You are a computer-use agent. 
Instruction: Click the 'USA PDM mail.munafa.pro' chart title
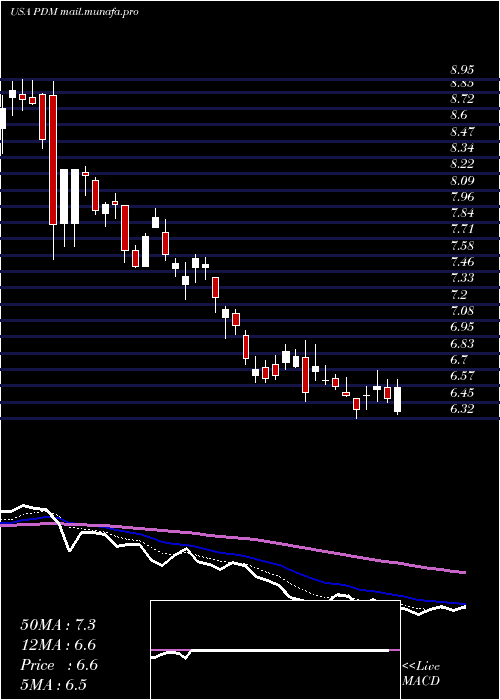pyautogui.click(x=74, y=12)
